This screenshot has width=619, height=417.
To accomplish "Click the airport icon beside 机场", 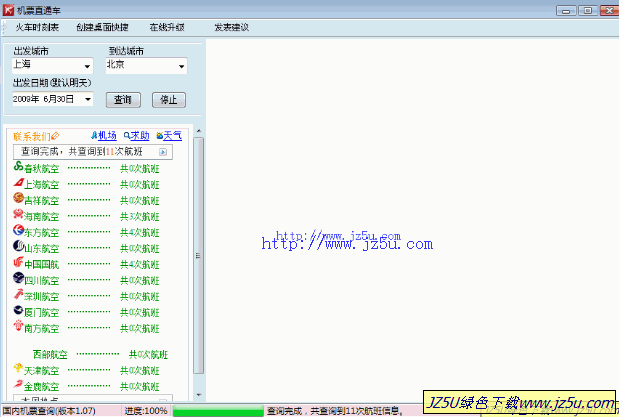I will [x=94, y=136].
